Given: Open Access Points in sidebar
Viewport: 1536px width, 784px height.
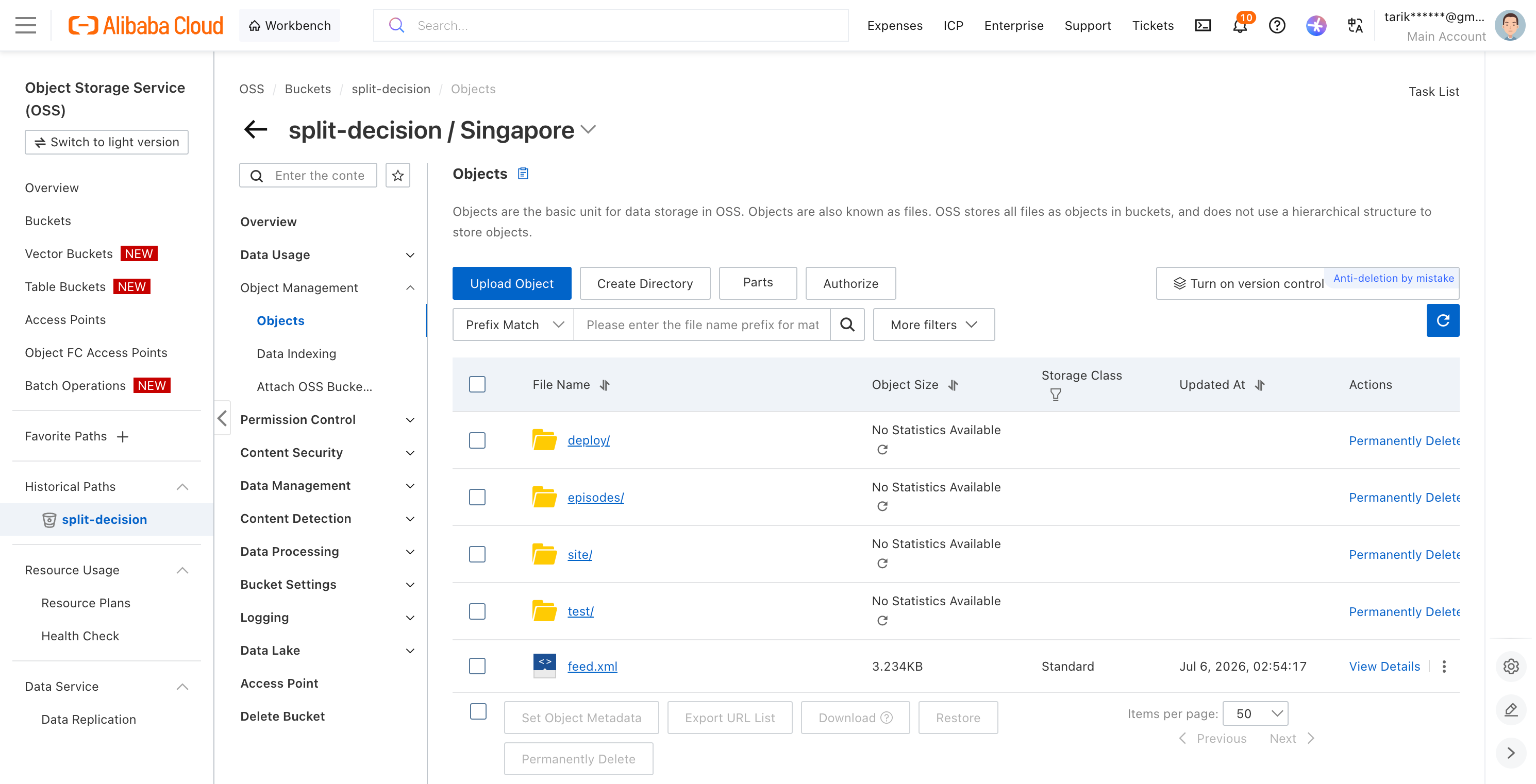Looking at the screenshot, I should click(x=65, y=319).
